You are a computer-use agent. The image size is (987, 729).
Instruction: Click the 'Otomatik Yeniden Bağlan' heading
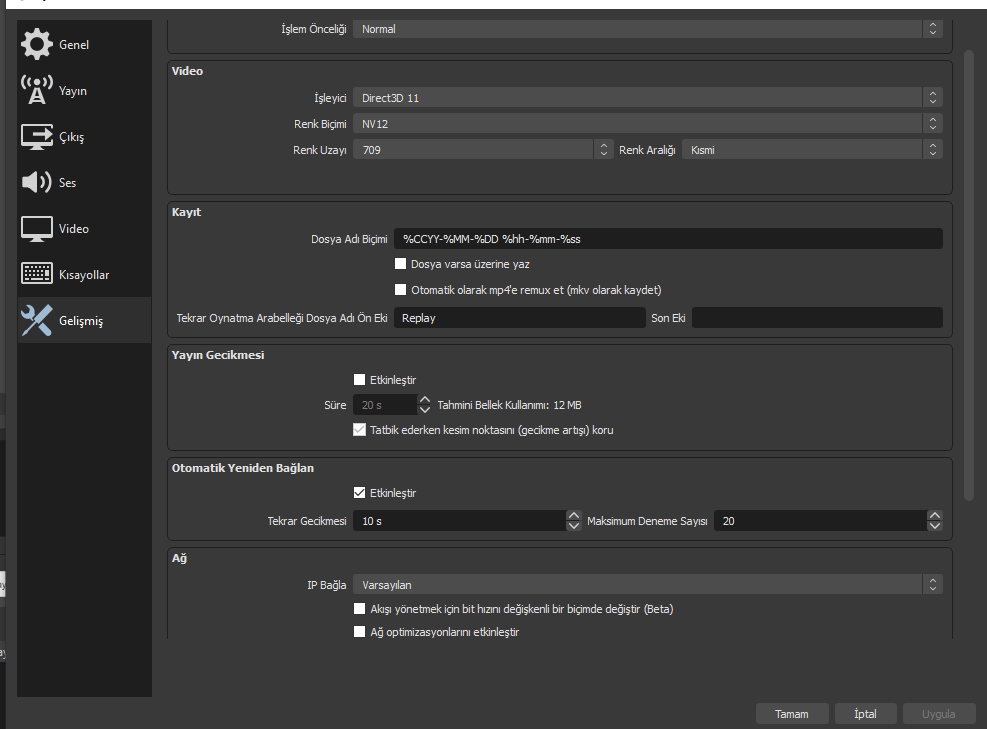(242, 468)
